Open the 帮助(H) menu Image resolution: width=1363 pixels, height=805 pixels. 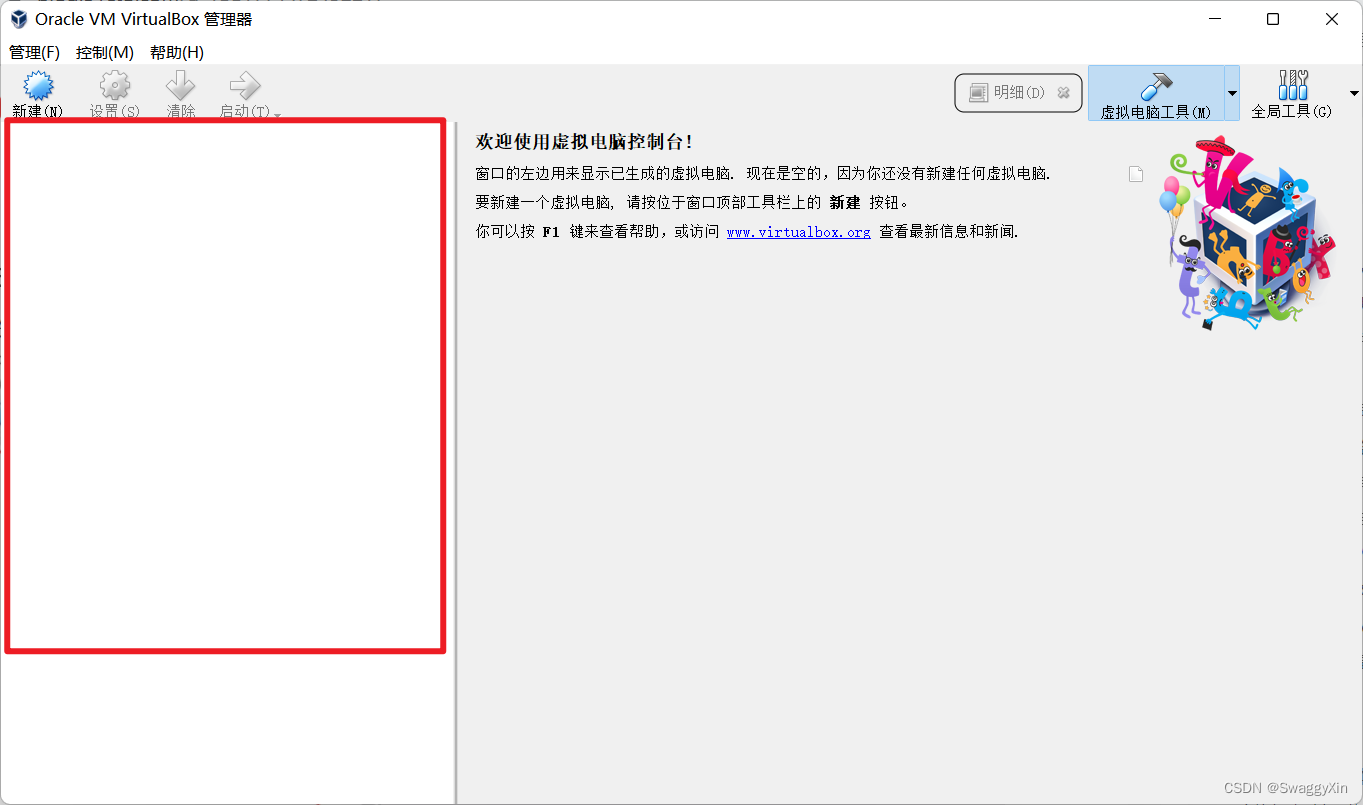pyautogui.click(x=177, y=52)
